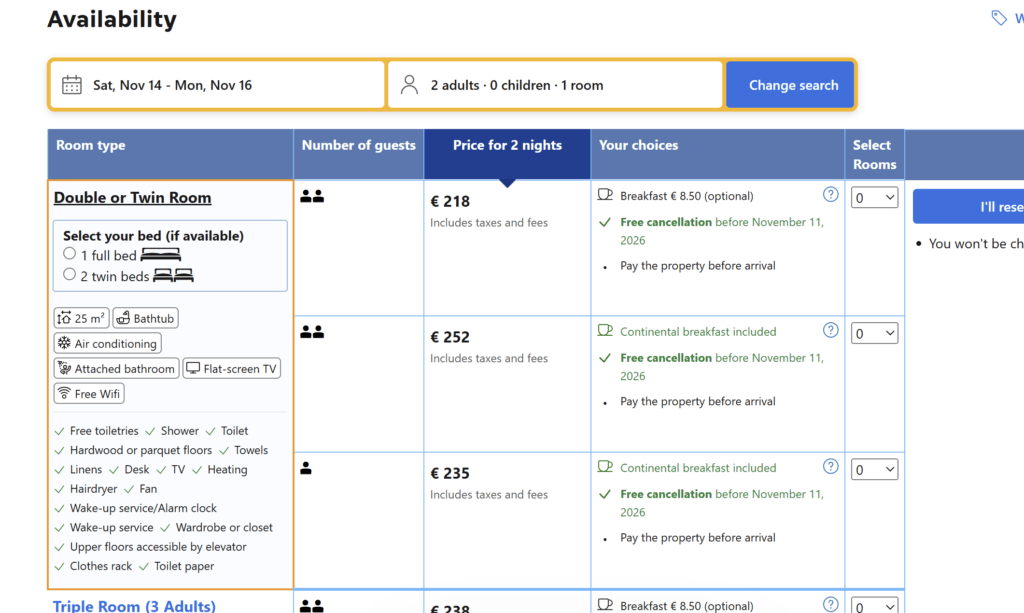
Task: Select the 1 full bed option
Action: tap(70, 254)
